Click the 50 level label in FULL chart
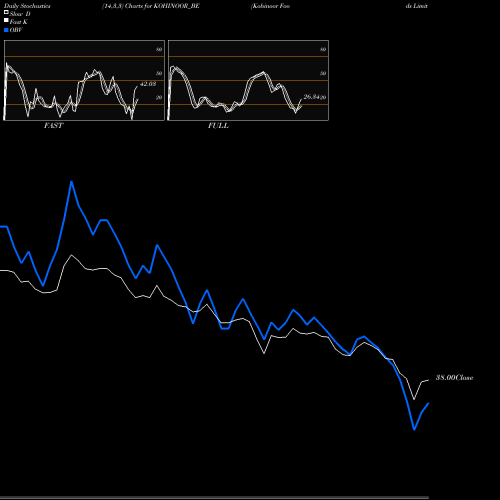This screenshot has width=500, height=500. coord(323,73)
